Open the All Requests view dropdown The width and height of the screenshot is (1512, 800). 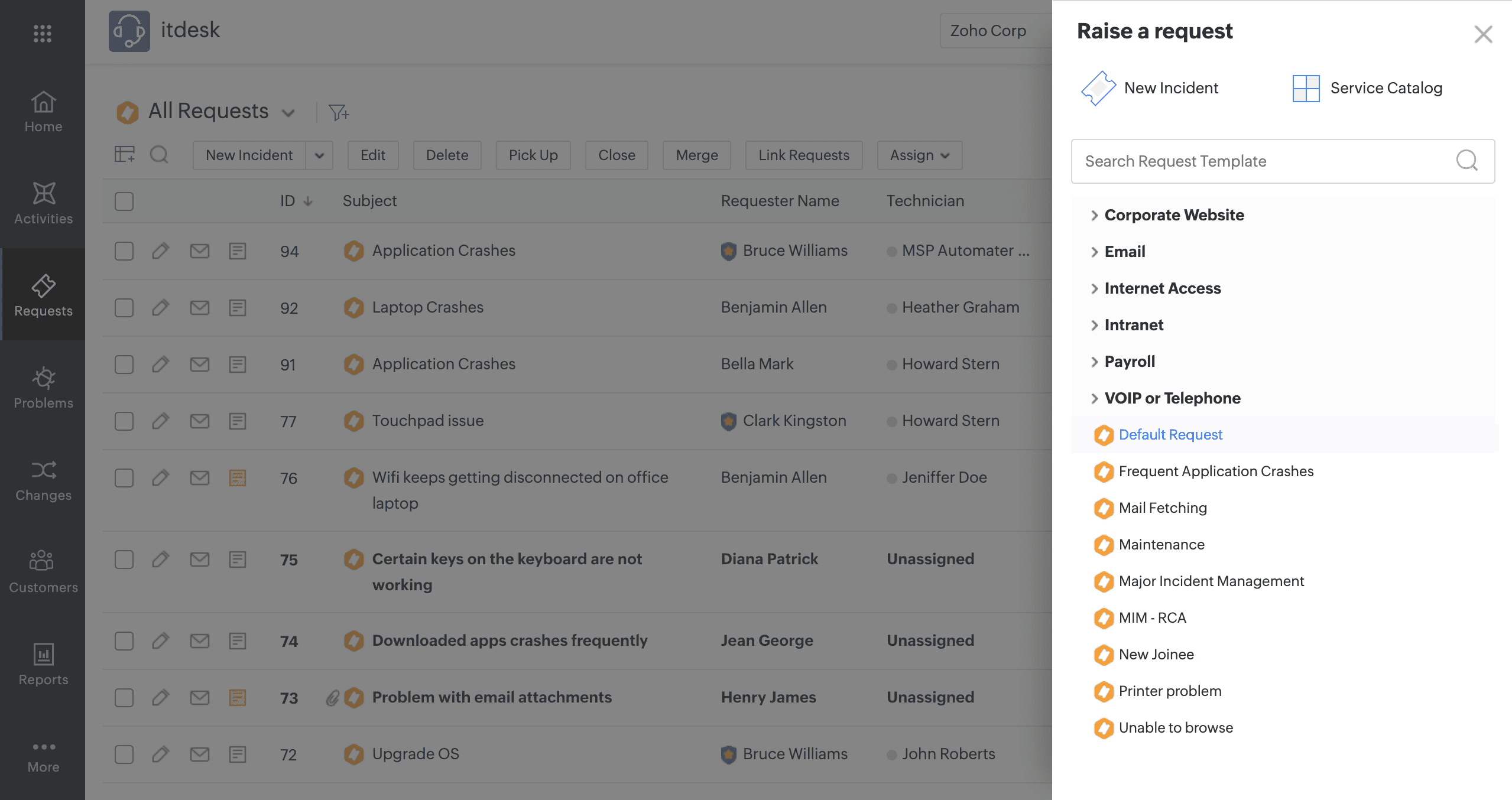(288, 112)
